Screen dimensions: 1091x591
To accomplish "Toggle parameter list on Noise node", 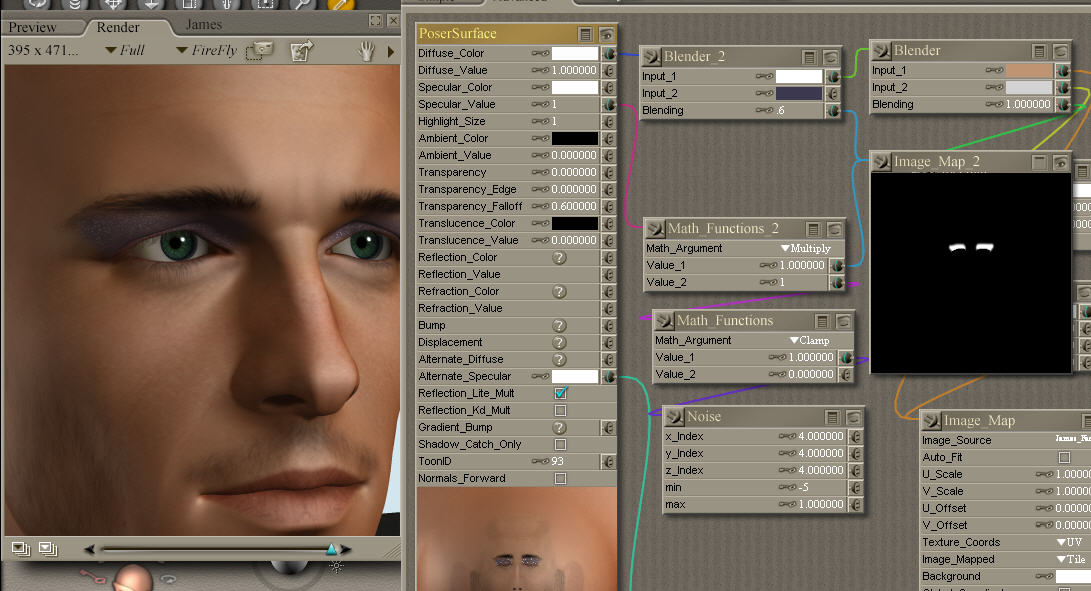I will coord(833,417).
